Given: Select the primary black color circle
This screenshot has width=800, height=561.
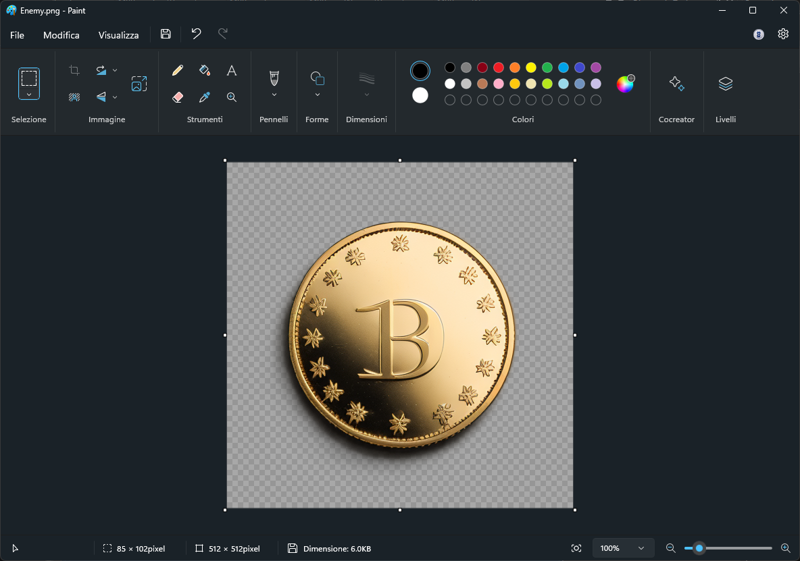Looking at the screenshot, I should pos(420,71).
